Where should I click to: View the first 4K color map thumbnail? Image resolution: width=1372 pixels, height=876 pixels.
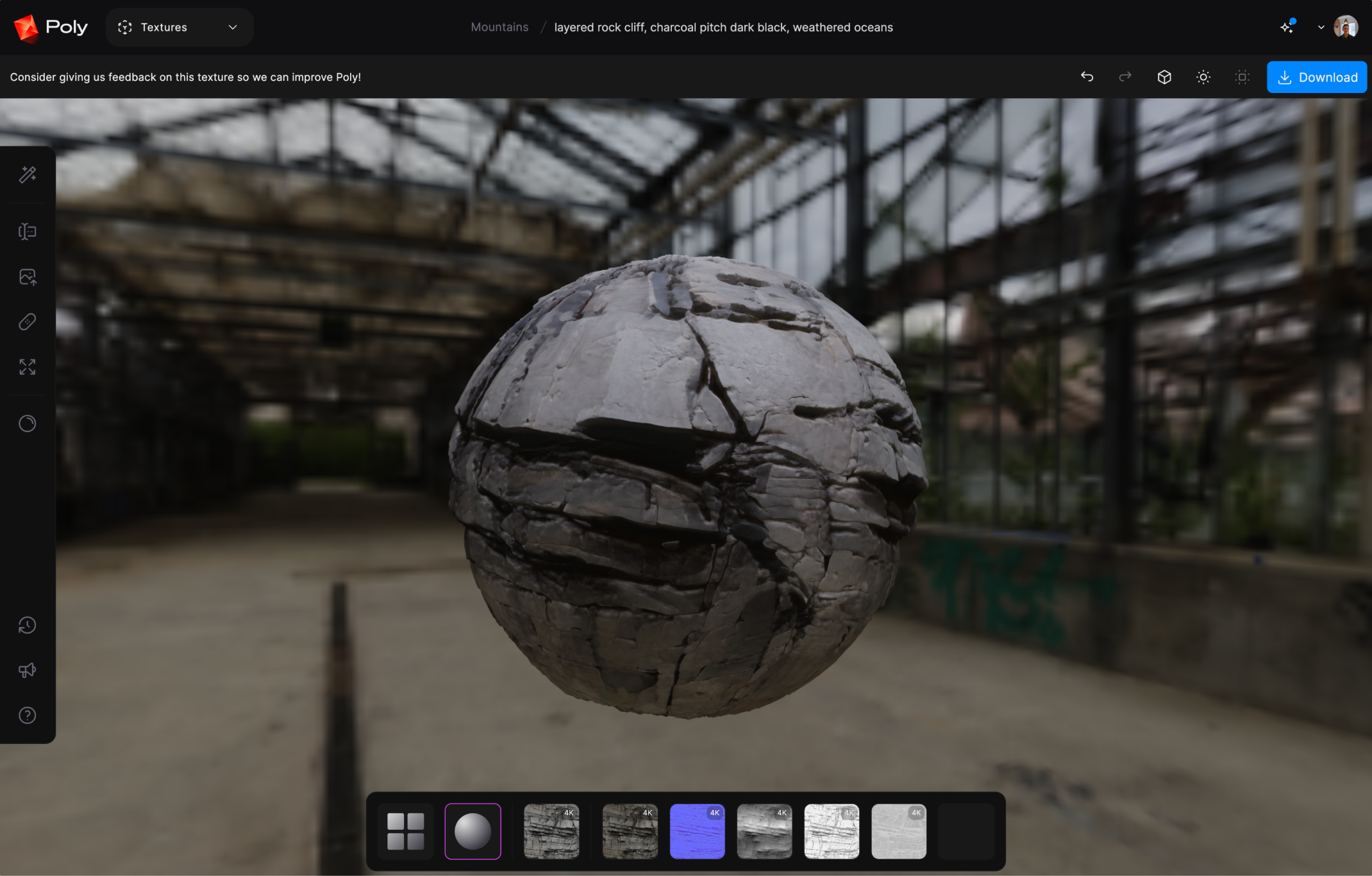tap(551, 831)
